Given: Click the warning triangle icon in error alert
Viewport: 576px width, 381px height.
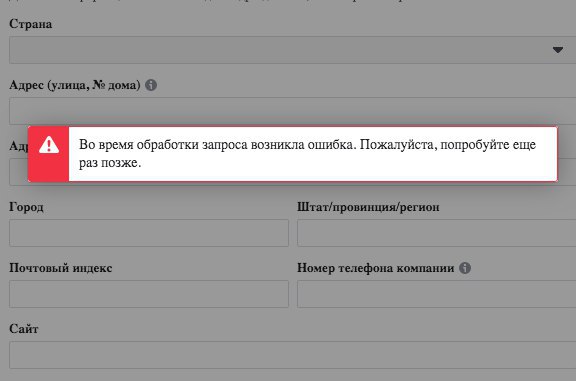Looking at the screenshot, I should (x=49, y=145).
